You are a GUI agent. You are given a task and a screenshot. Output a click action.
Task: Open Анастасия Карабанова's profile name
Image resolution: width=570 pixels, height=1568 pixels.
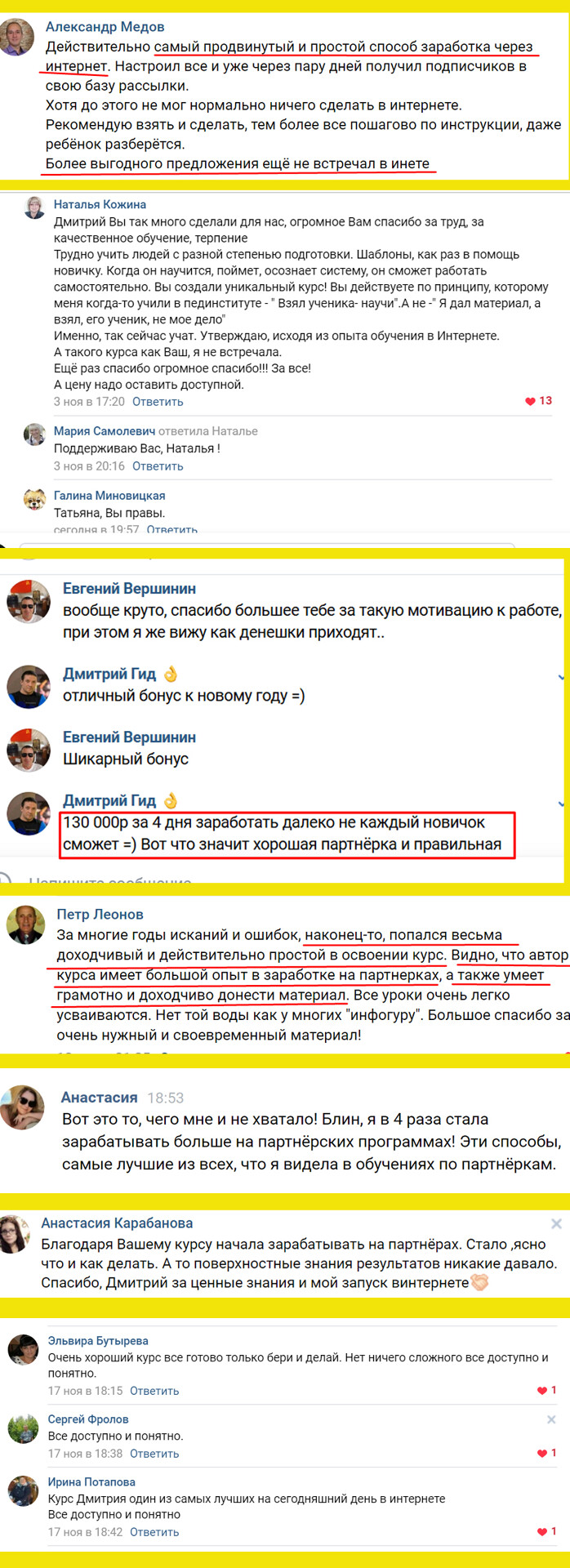click(117, 1223)
